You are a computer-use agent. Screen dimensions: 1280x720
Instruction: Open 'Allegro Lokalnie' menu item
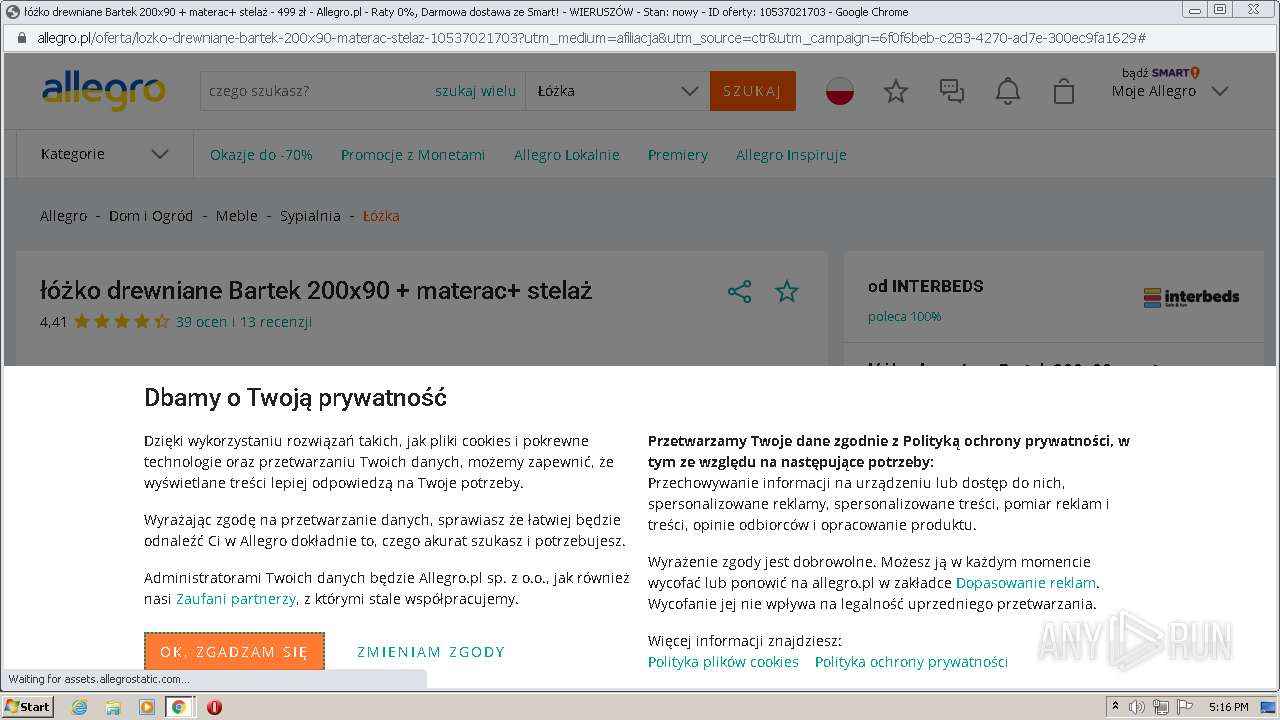pyautogui.click(x=567, y=155)
